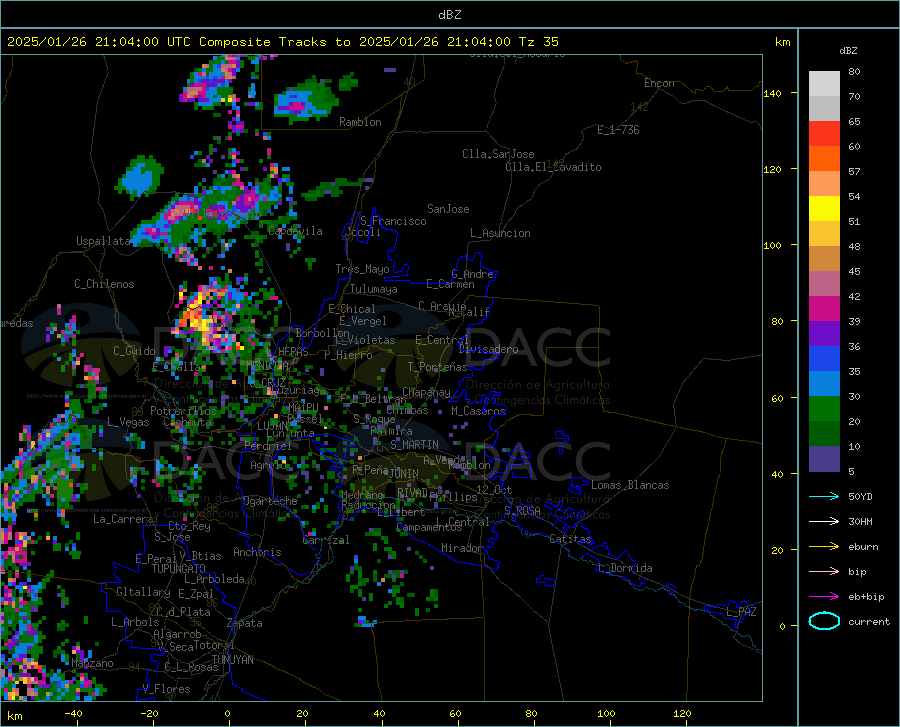Select the blue 35 dBZ color swatch
The image size is (900, 727).
tap(824, 359)
